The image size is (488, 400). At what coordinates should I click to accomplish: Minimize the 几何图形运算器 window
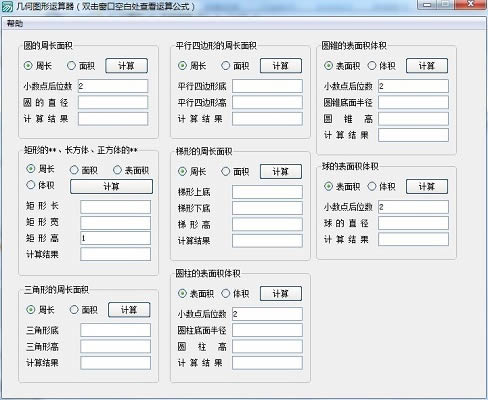pyautogui.click(x=427, y=4)
